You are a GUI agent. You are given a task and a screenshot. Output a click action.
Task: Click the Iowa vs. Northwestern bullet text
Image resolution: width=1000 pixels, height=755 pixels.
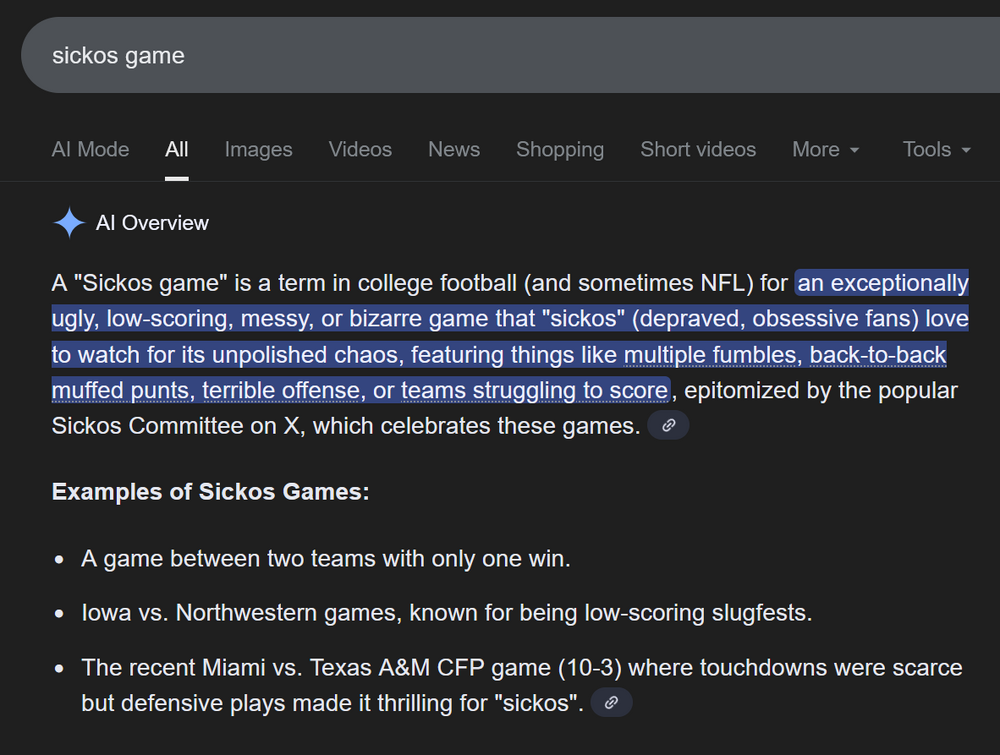pyautogui.click(x=446, y=612)
